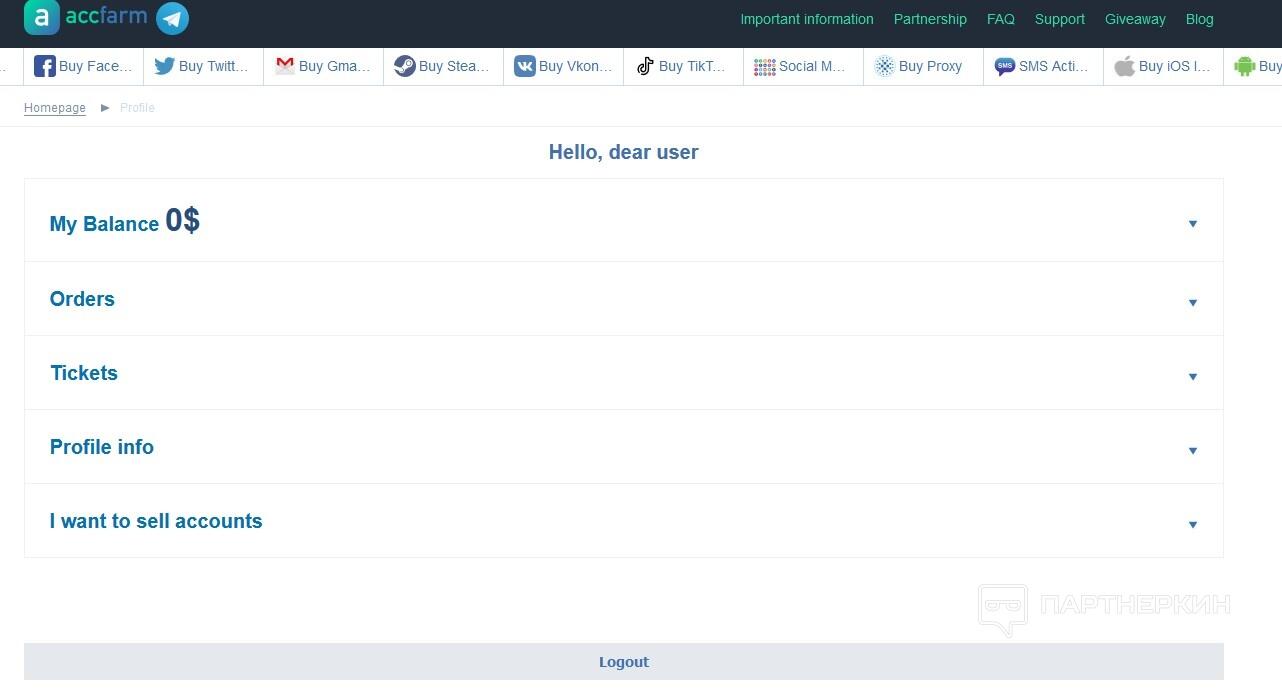This screenshot has height=690, width=1282.
Task: Click the Steam logo icon
Action: pos(404,66)
